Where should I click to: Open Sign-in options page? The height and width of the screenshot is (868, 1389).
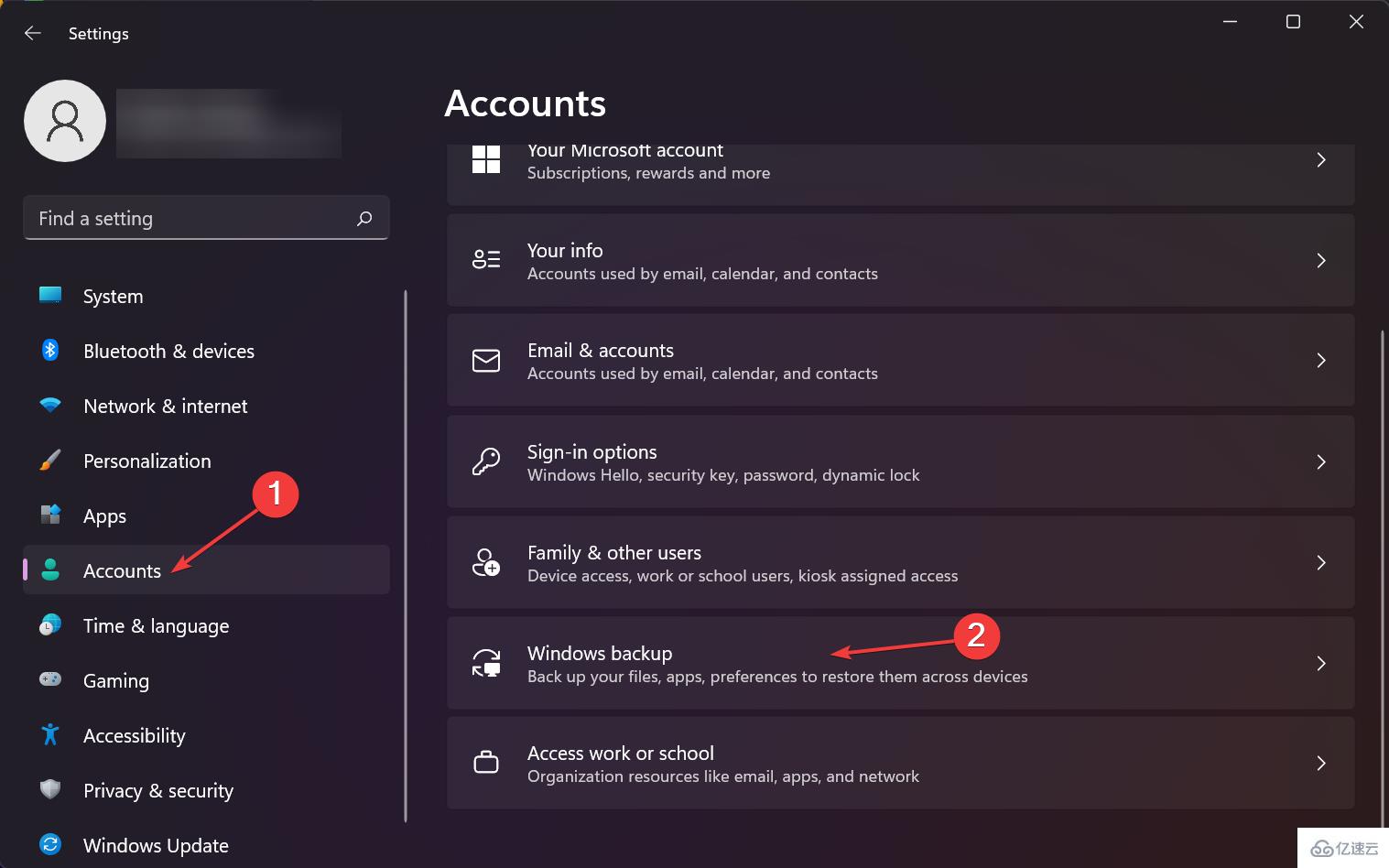point(900,461)
